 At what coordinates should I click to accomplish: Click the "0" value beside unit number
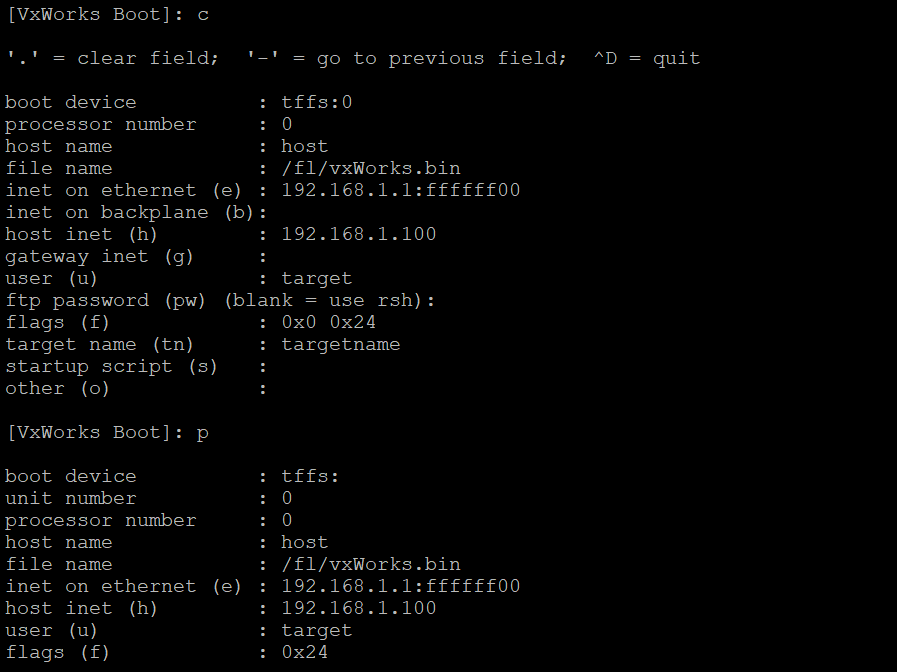287,498
